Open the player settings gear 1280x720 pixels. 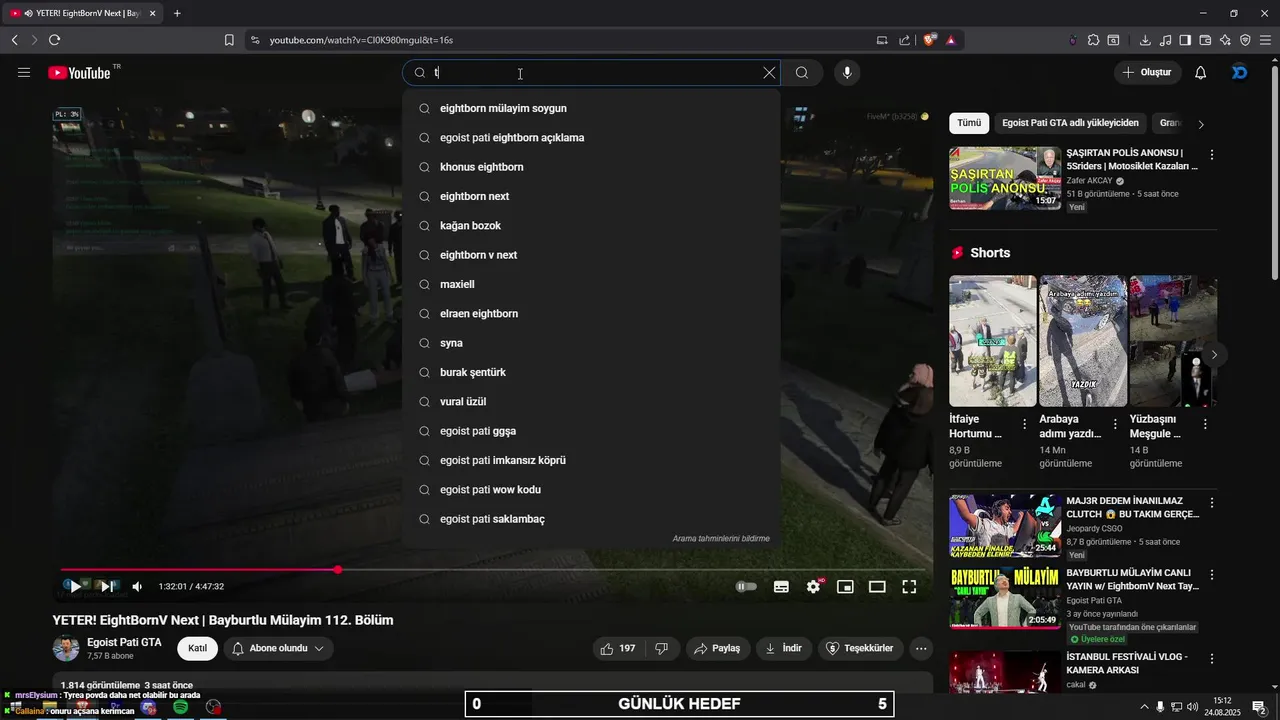(814, 587)
